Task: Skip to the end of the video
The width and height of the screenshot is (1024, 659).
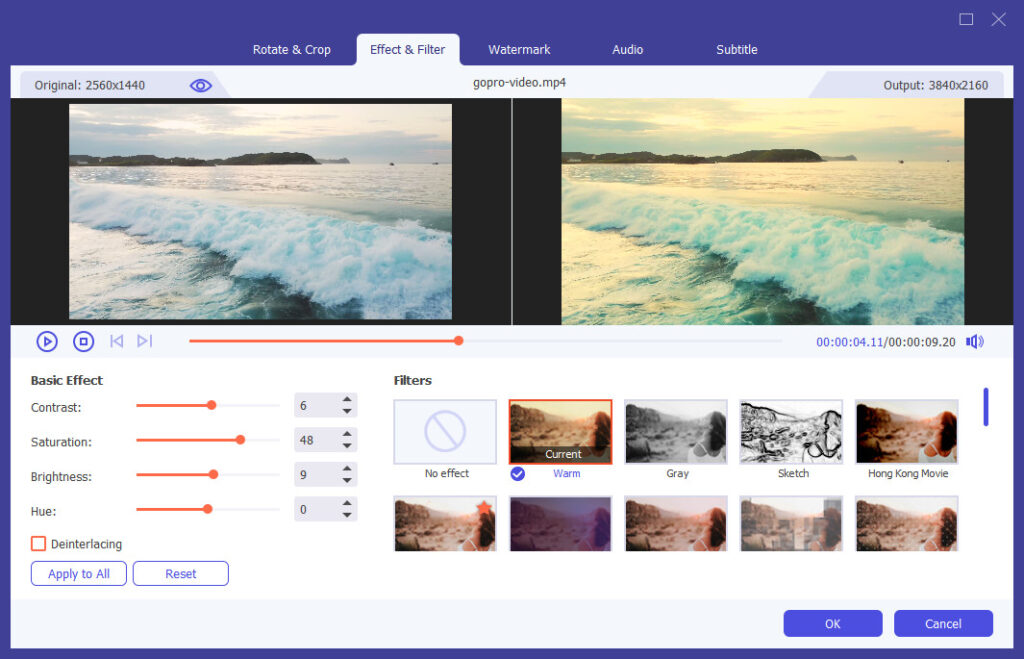Action: pos(144,341)
